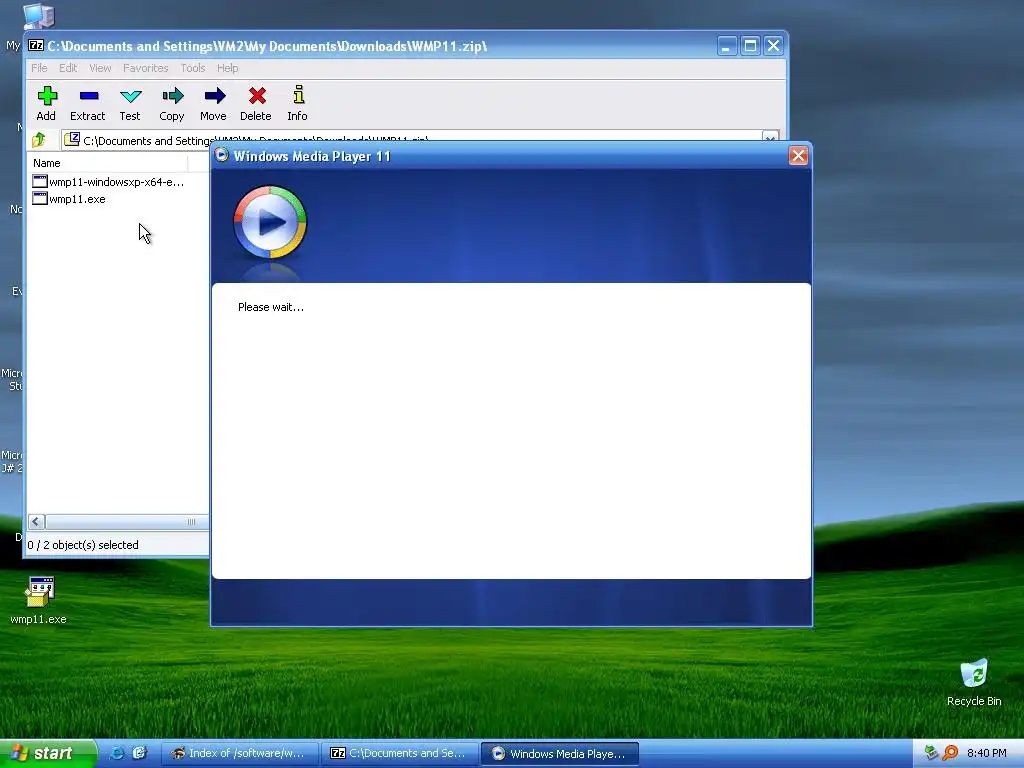Select the Copy toolbar icon

coord(172,103)
